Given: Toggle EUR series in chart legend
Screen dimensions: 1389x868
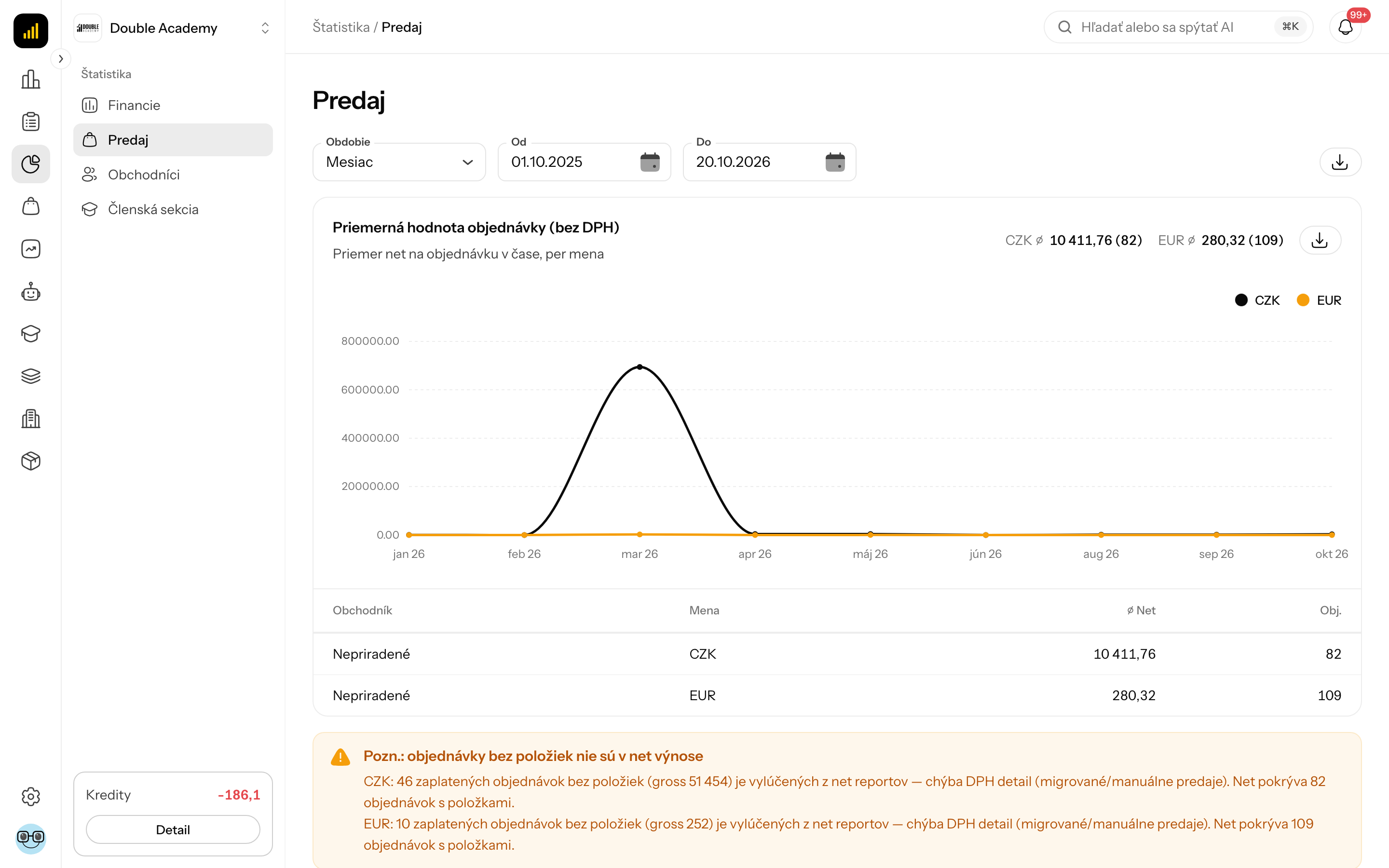Looking at the screenshot, I should [x=1319, y=300].
